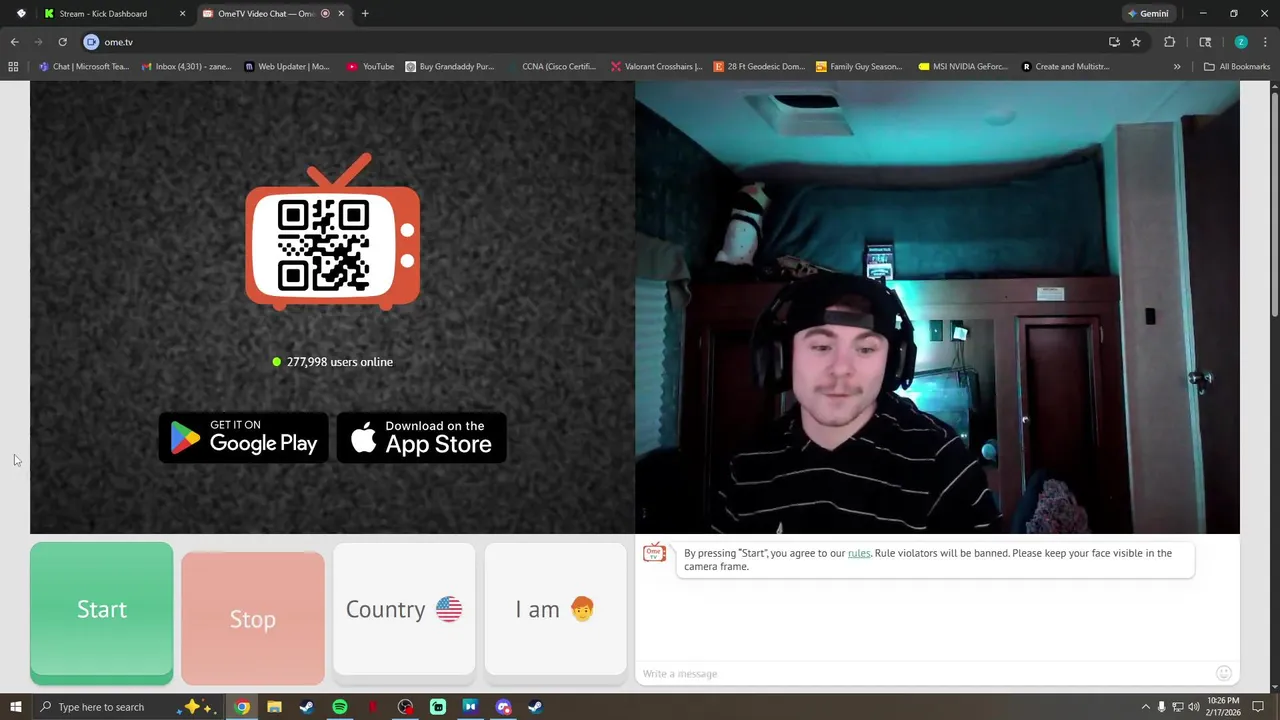Click the install app icon in address bar

point(1114,42)
